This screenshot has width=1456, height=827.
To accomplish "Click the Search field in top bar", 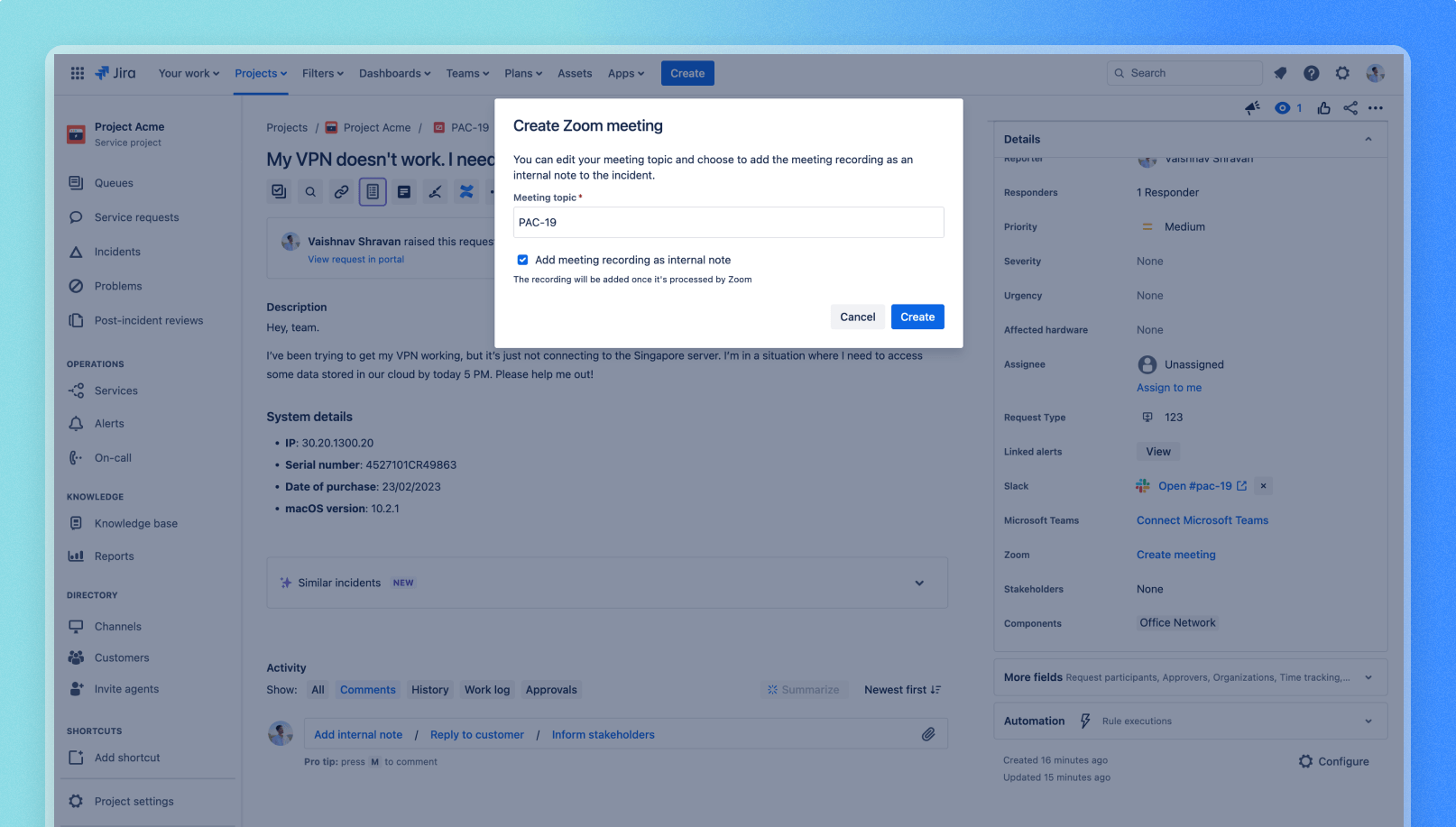I will click(1184, 73).
